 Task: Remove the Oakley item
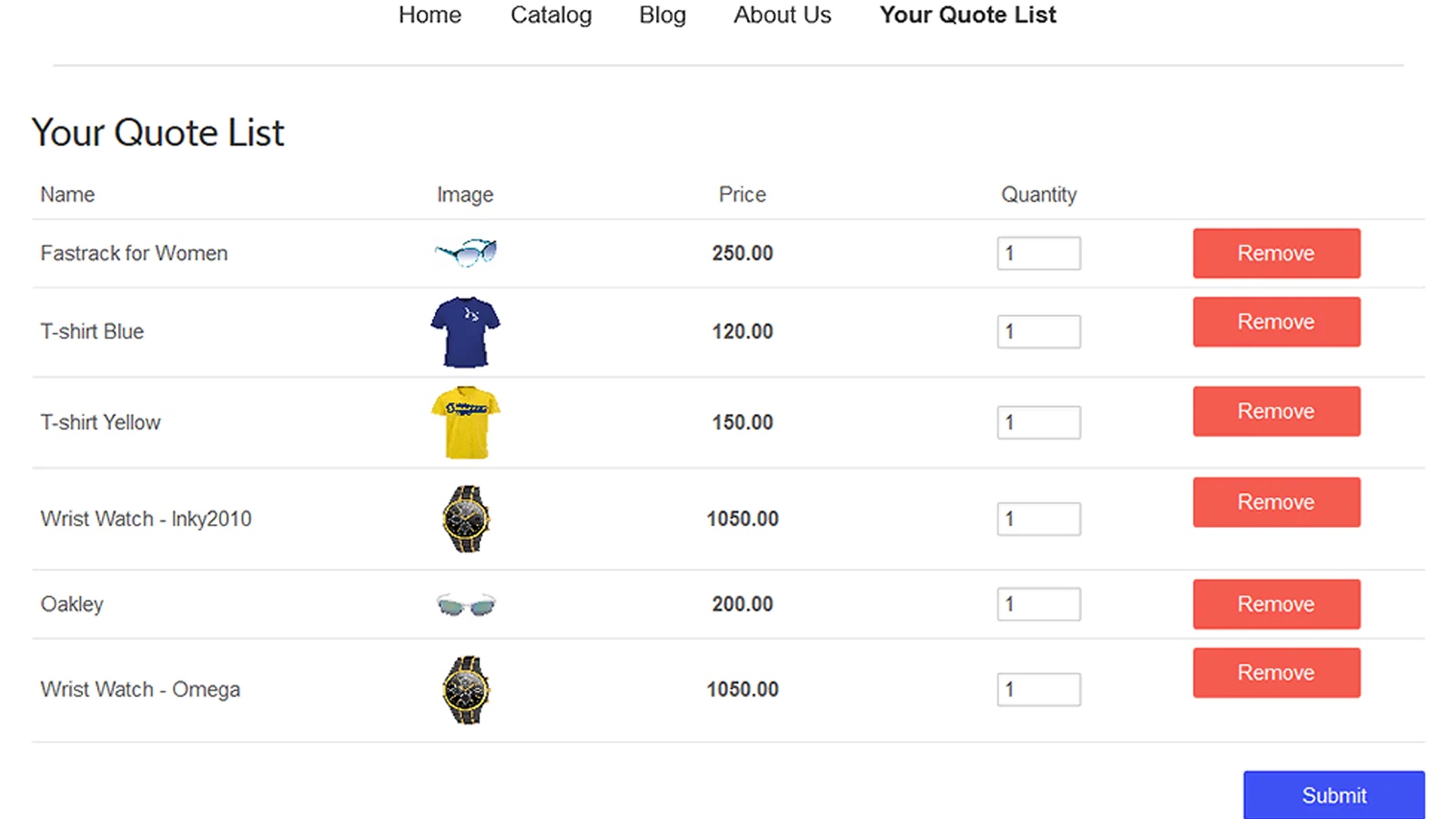click(1276, 604)
